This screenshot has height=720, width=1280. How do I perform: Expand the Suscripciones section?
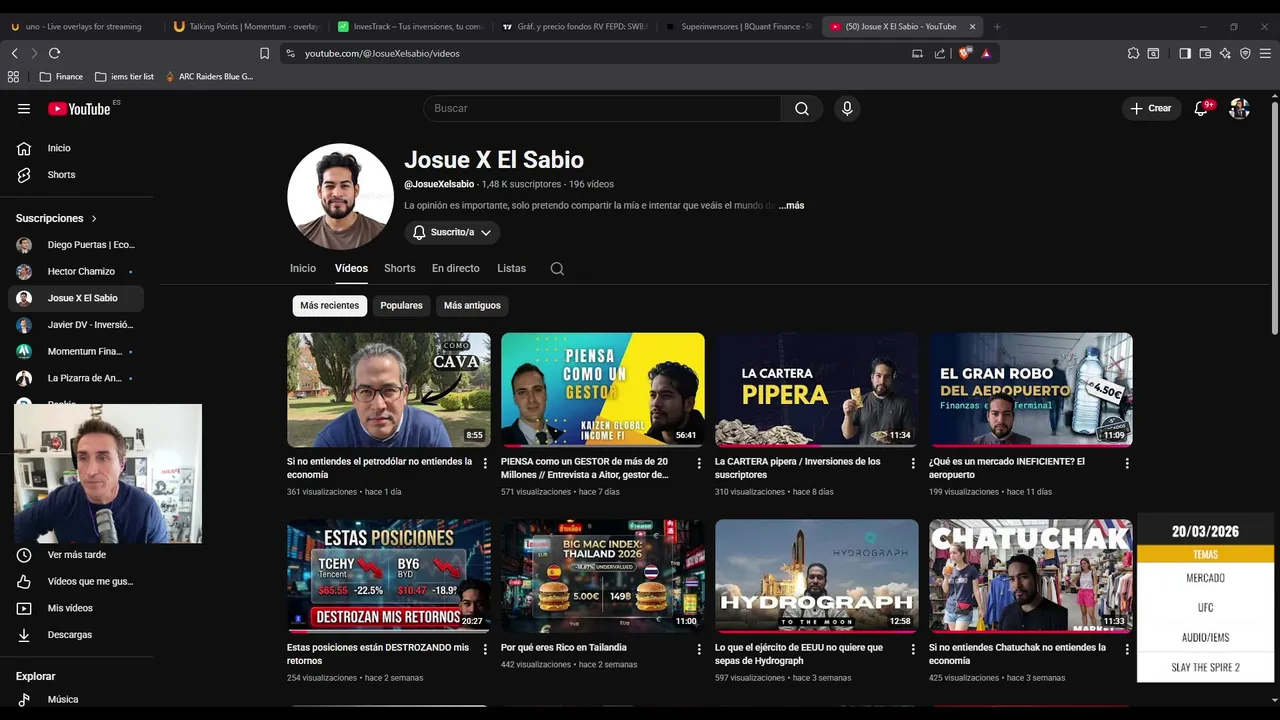[x=57, y=218]
